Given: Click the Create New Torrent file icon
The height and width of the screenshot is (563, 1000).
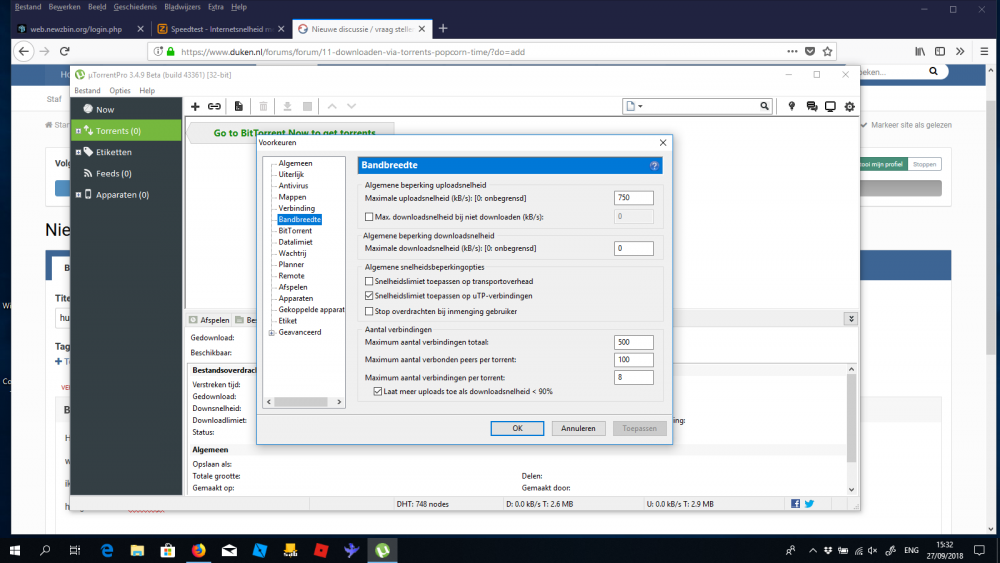Looking at the screenshot, I should [x=239, y=106].
